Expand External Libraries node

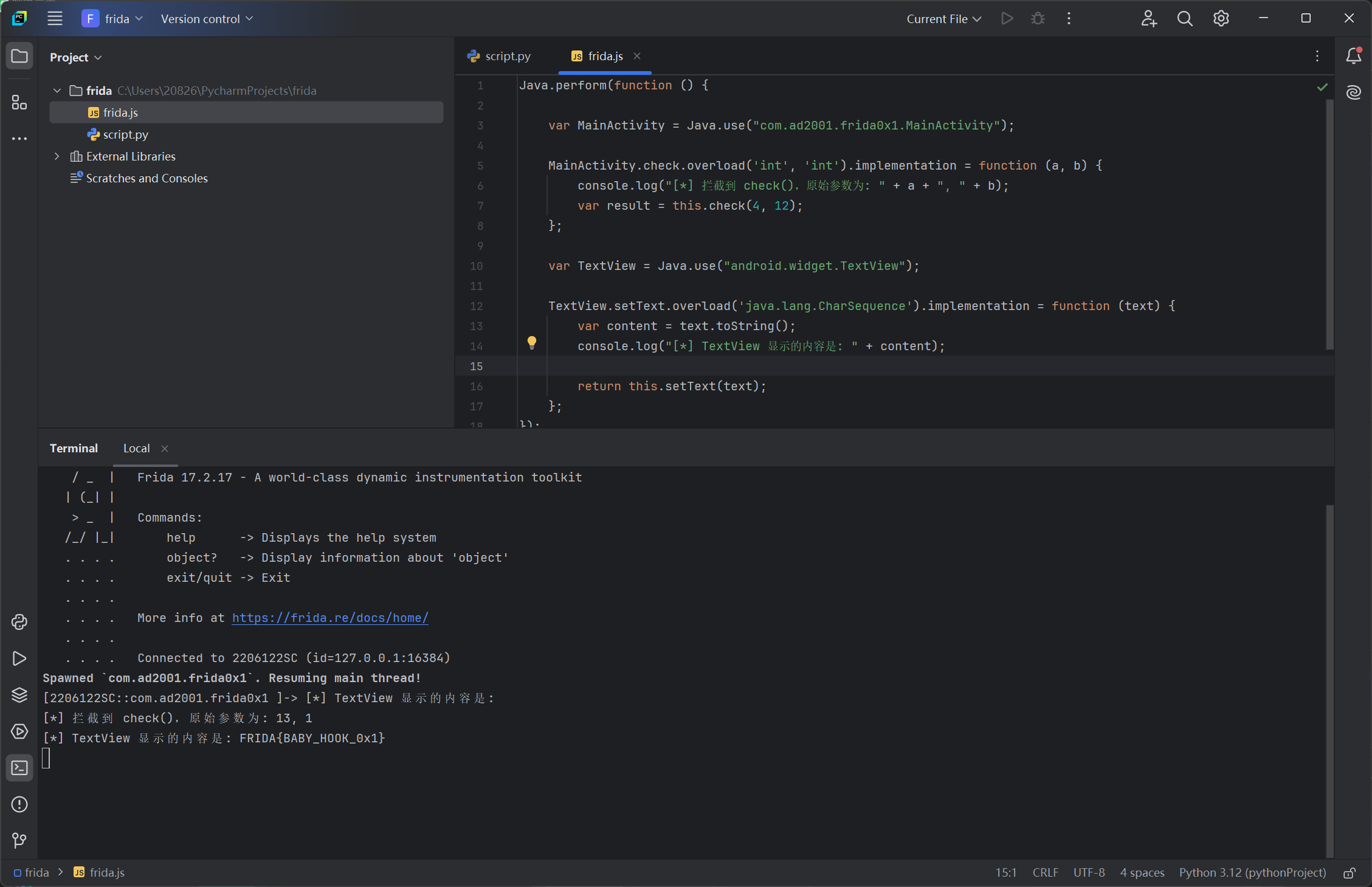click(x=57, y=156)
